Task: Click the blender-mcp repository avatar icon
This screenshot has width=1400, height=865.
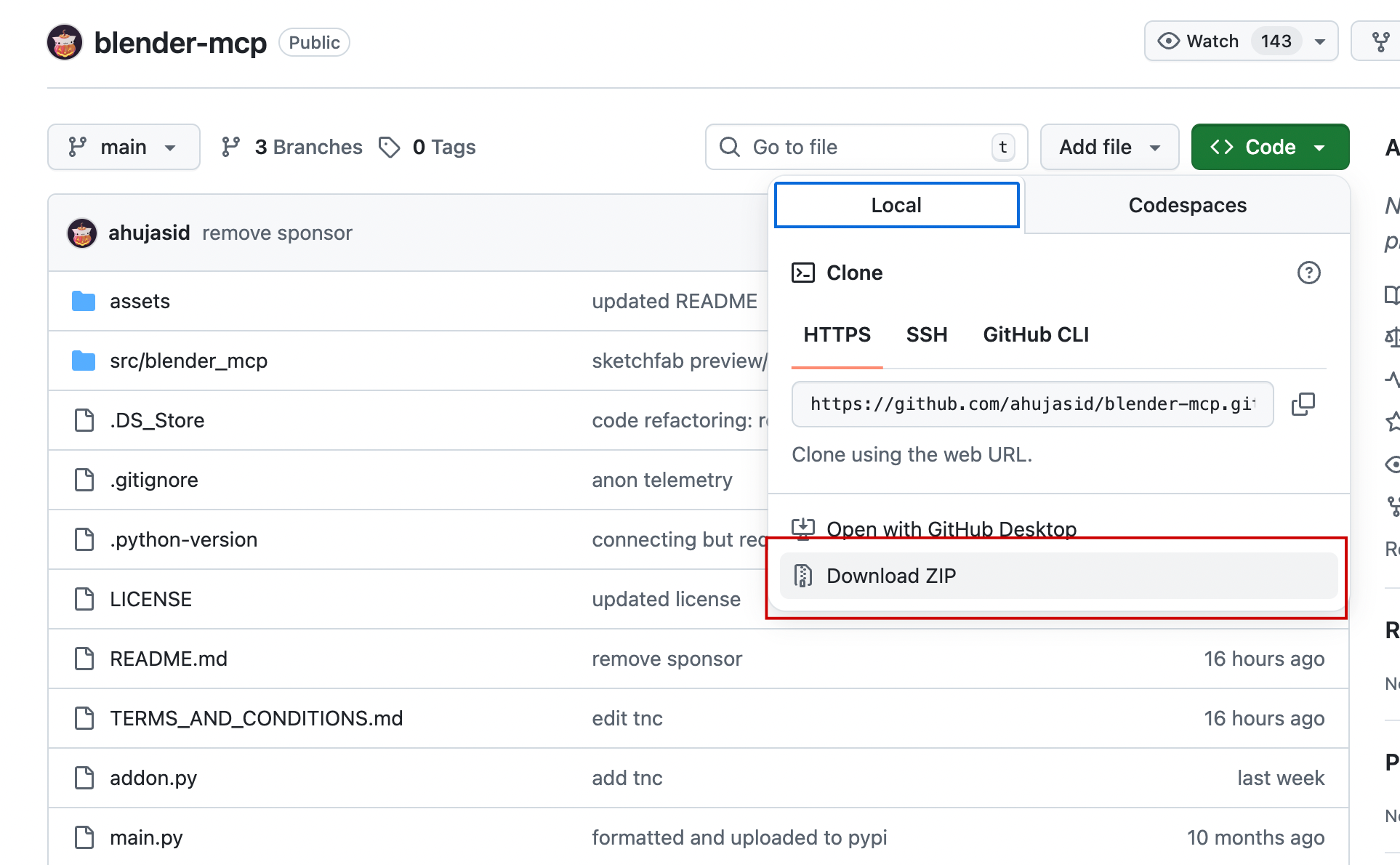Action: [x=65, y=42]
